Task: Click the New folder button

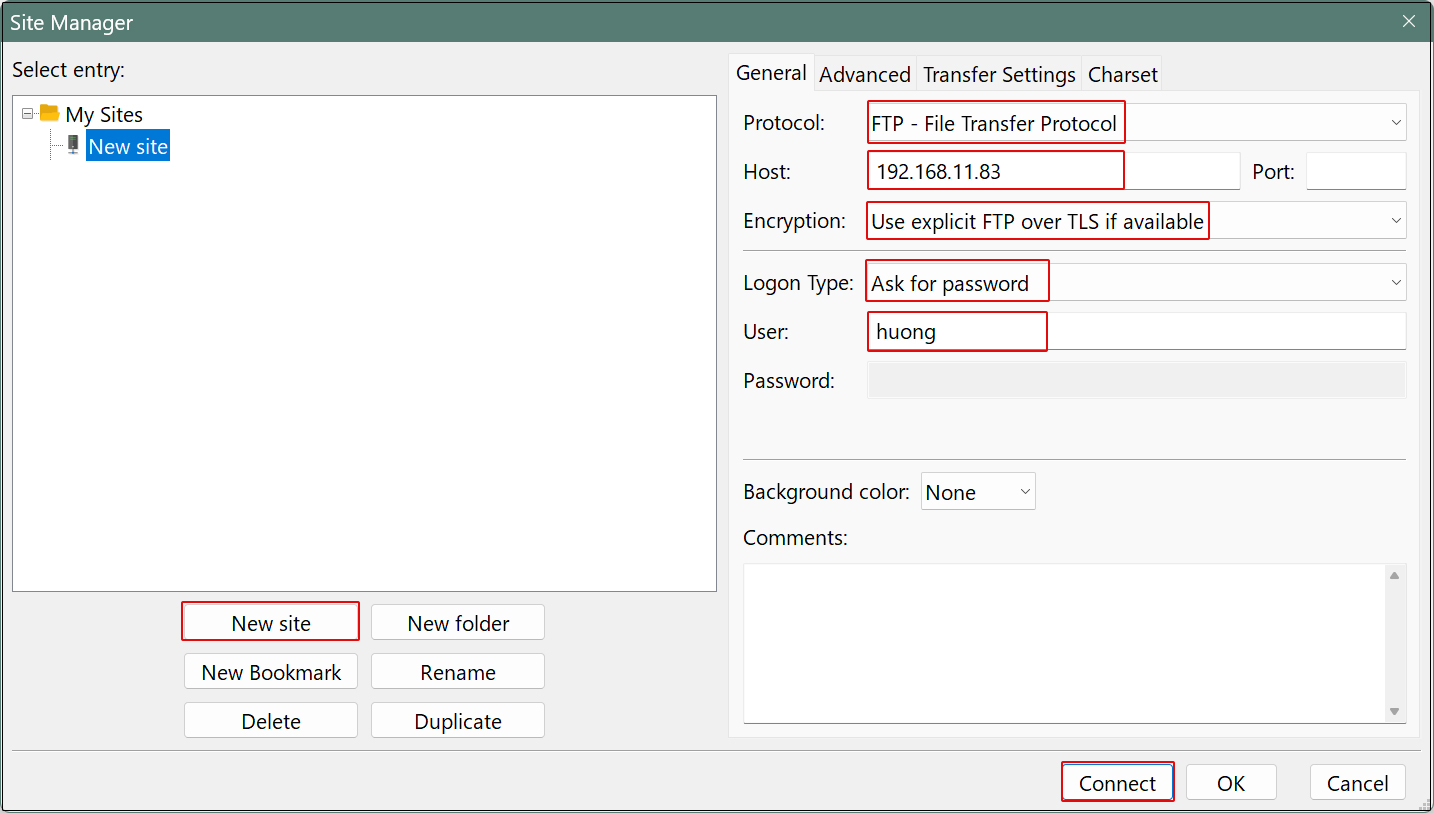Action: (x=458, y=623)
